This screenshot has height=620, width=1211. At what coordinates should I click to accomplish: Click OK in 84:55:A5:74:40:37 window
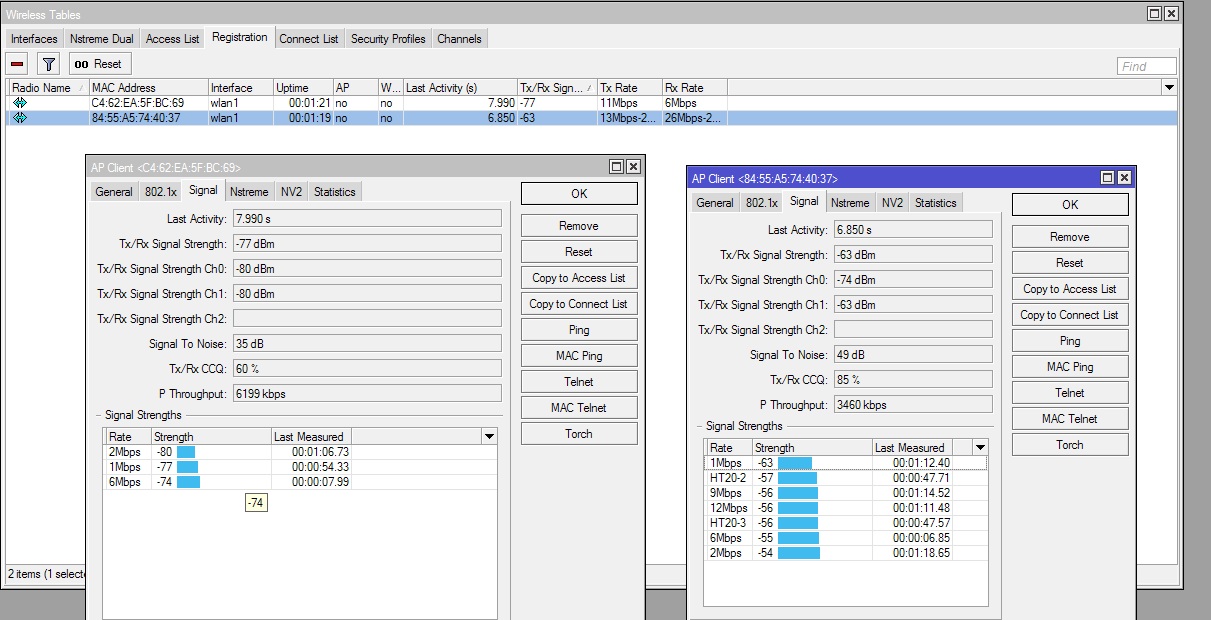[1070, 205]
